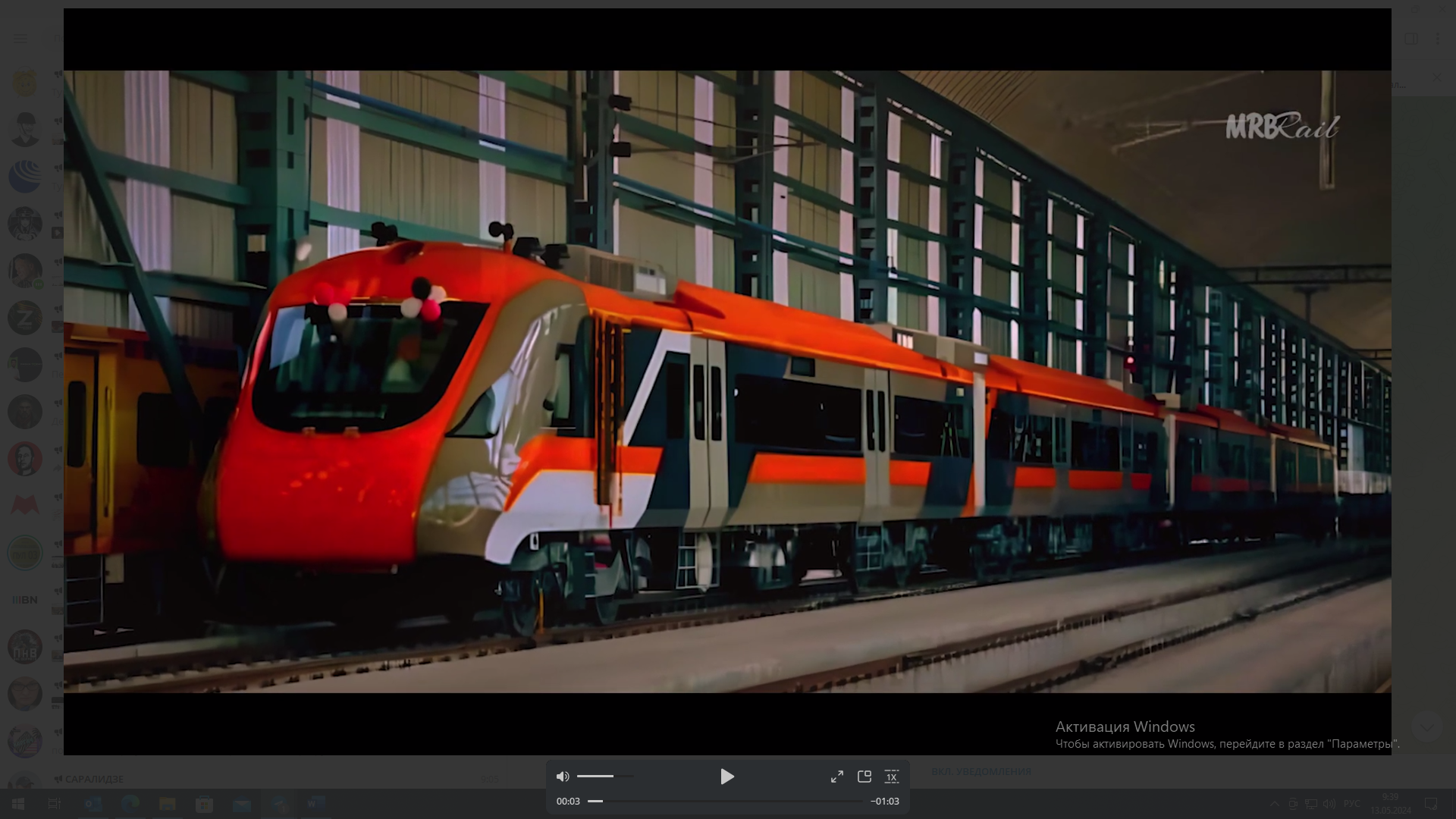
Task: Open Telegram hamburger menu behind viewer
Action: (x=20, y=38)
